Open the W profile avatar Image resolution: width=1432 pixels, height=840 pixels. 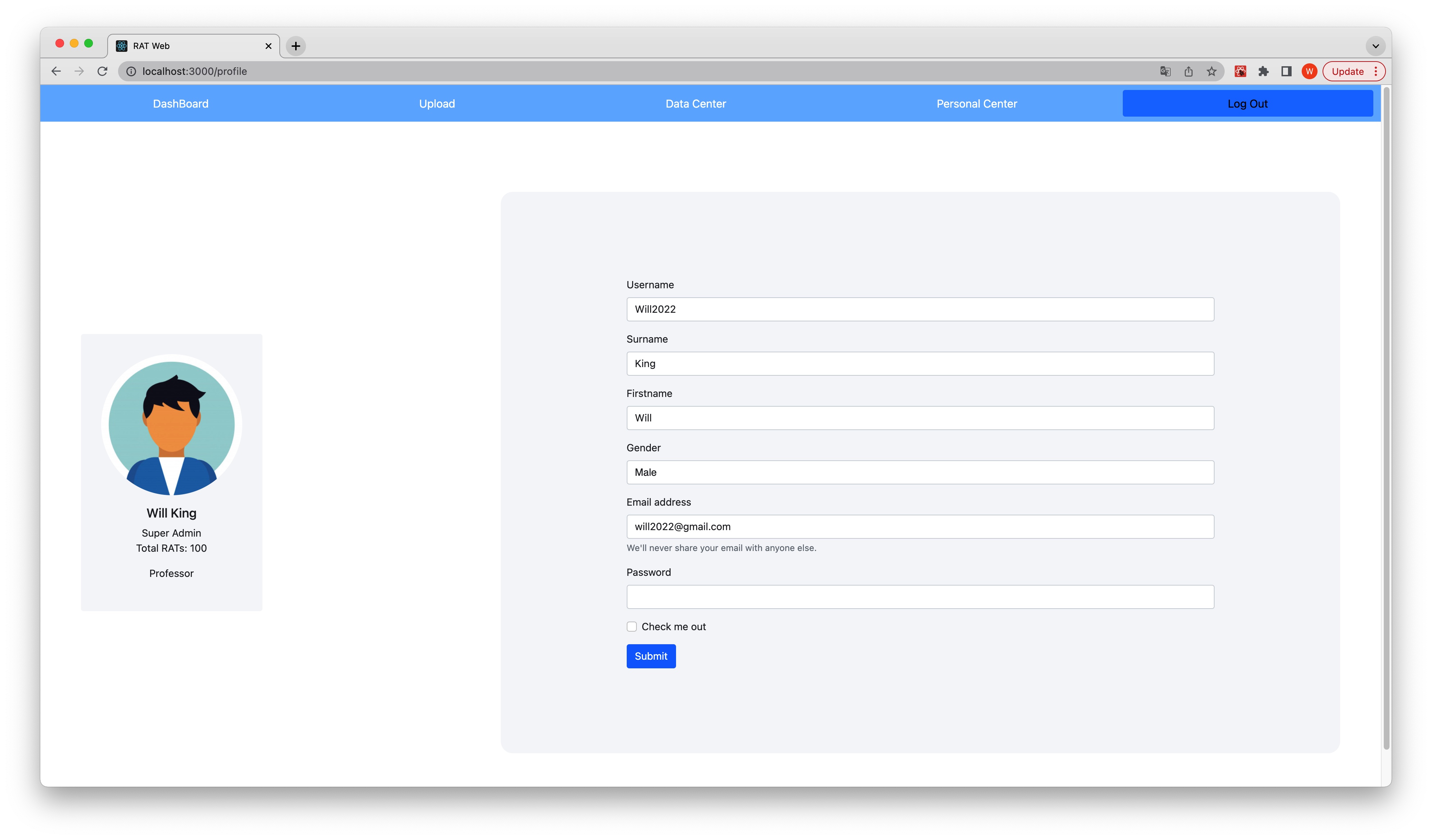[x=1309, y=71]
